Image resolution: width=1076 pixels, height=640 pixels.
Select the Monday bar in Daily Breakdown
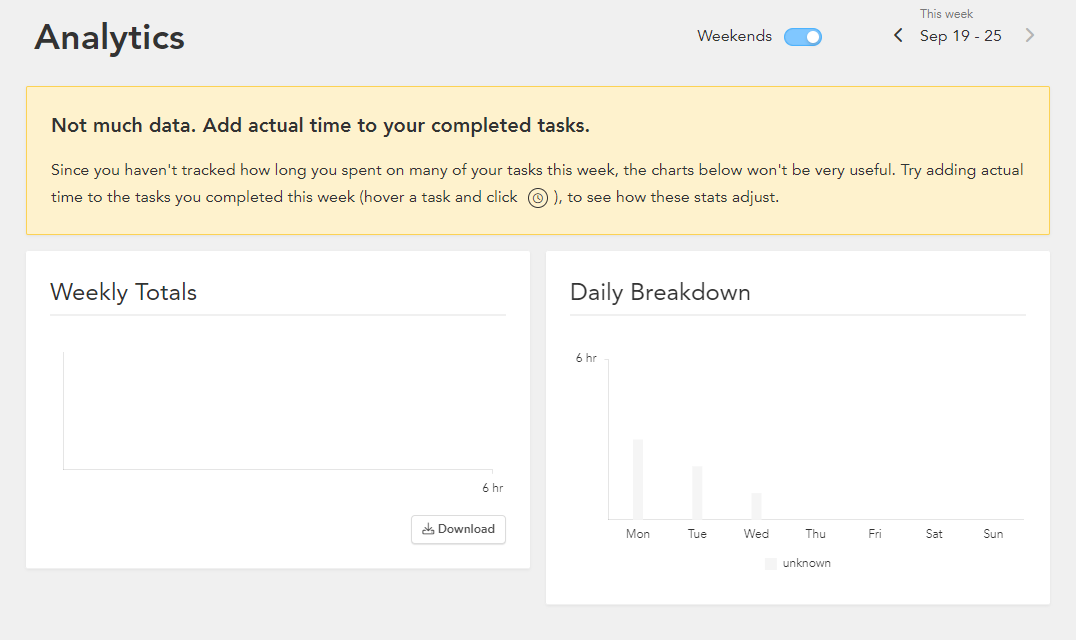(x=638, y=479)
